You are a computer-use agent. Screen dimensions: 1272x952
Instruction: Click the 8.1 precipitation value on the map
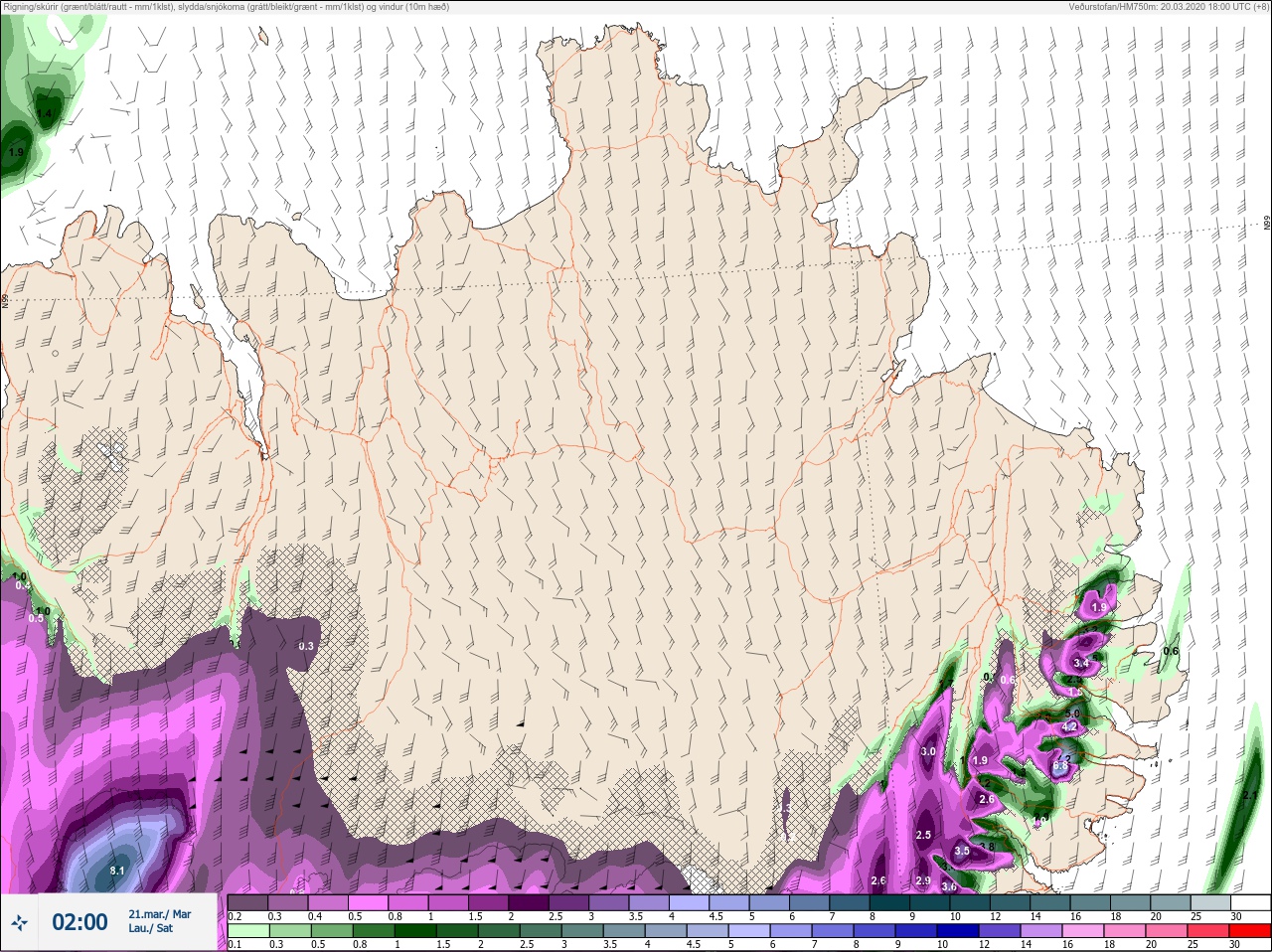coord(117,871)
